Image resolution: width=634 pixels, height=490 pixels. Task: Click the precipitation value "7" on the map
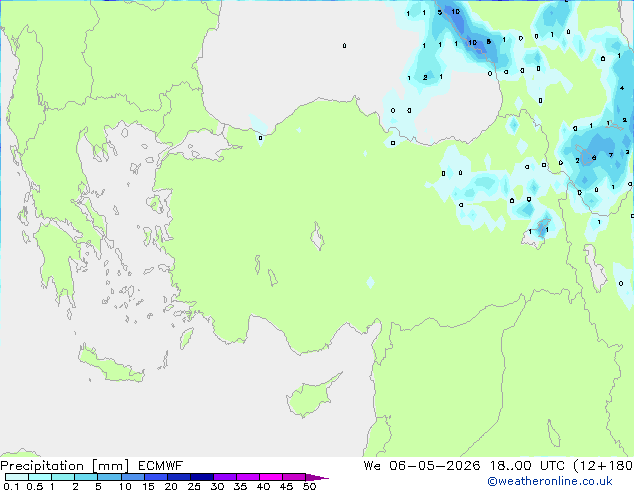611,155
